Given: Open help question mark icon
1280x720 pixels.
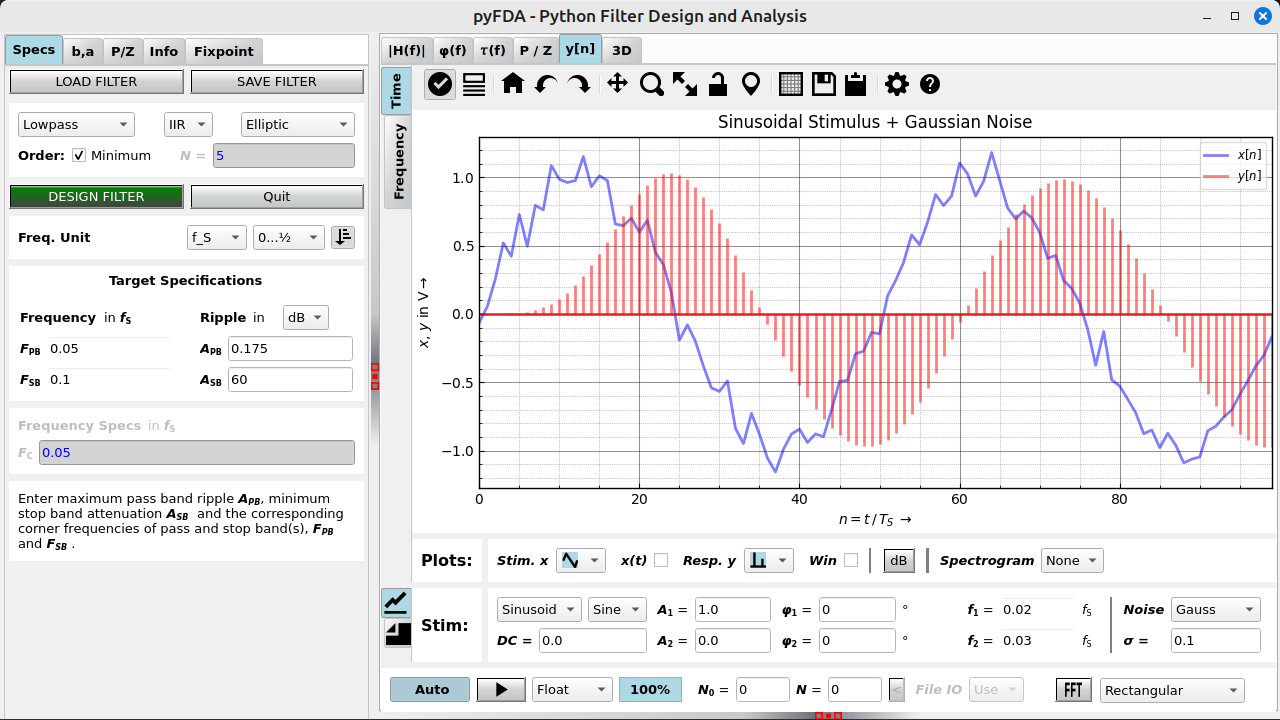Looking at the screenshot, I should click(930, 84).
